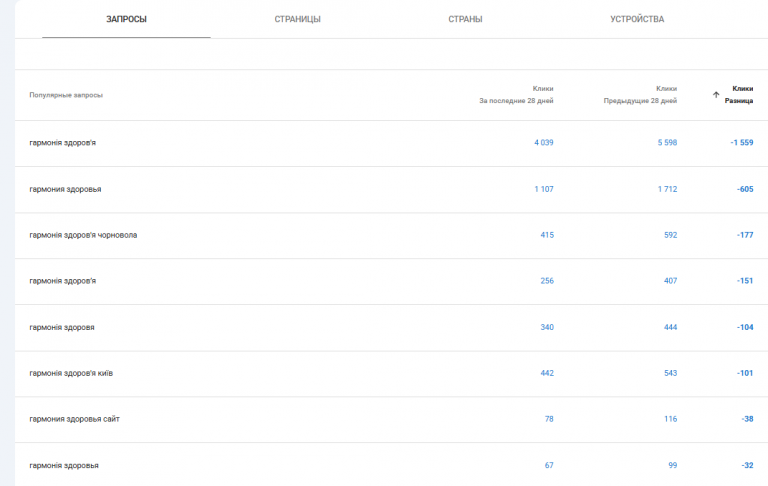The width and height of the screenshot is (768, 486).
Task: Select the Запросы tab
Action: click(x=126, y=19)
